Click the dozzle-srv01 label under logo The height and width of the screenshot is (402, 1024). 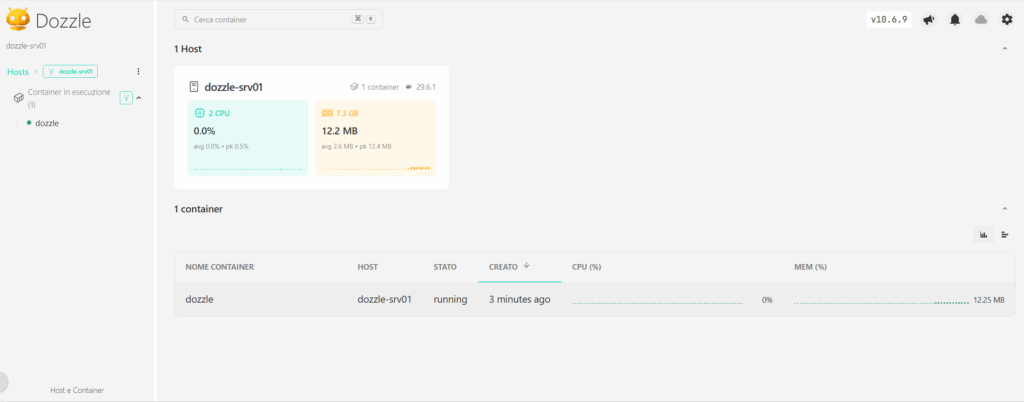coord(25,46)
